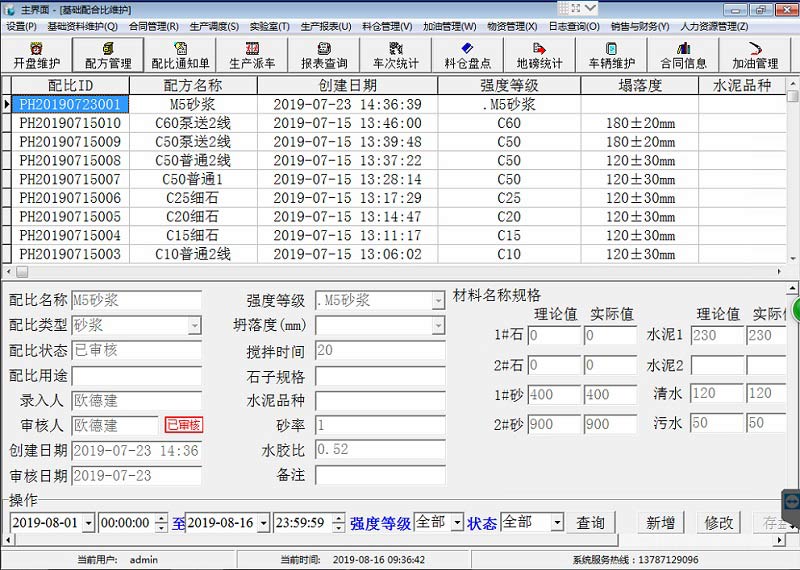The height and width of the screenshot is (570, 800).
Task: Click the 水胶比 field showing 0.52
Action: click(380, 450)
